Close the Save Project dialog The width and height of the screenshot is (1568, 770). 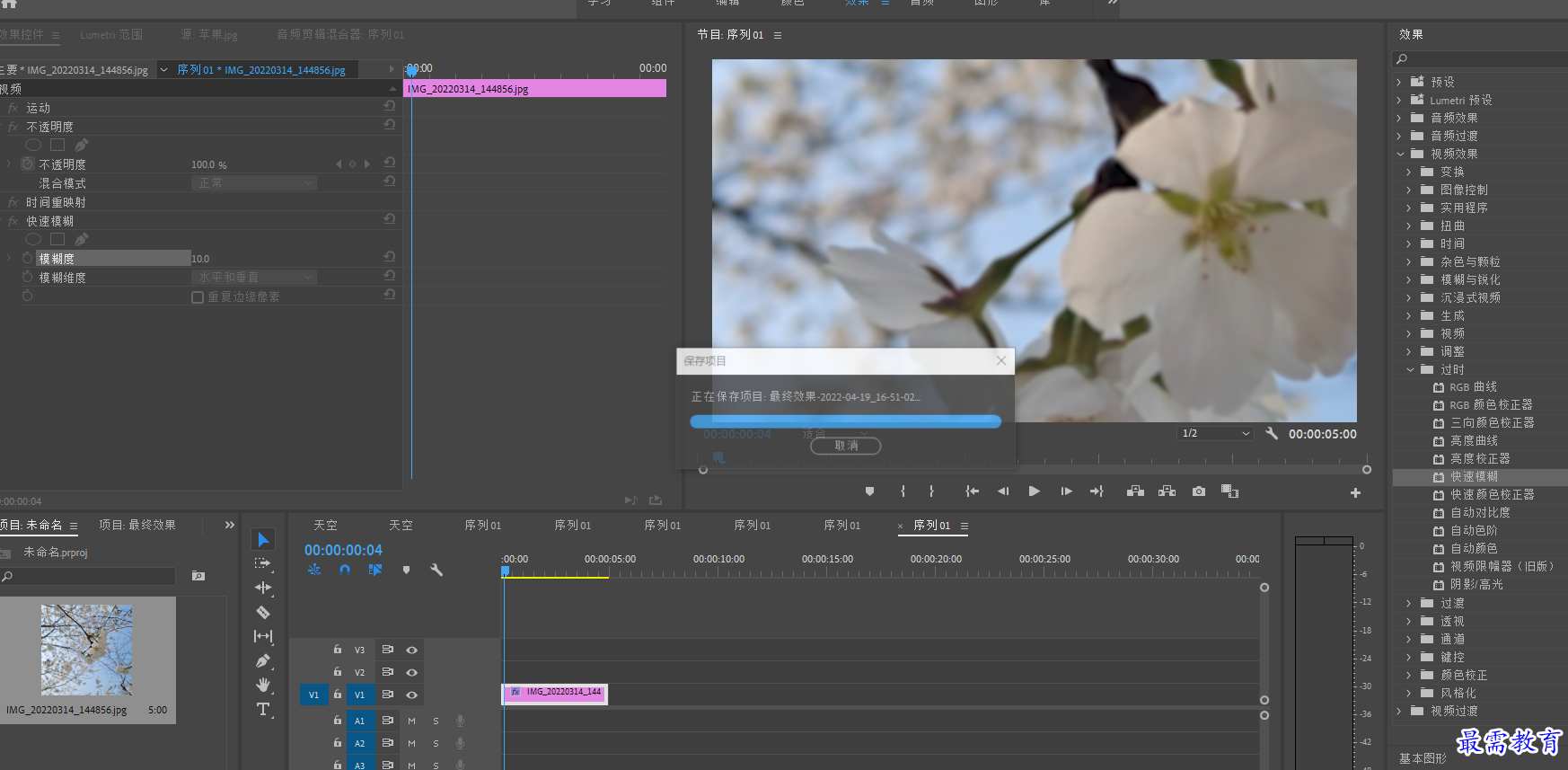click(x=1001, y=360)
